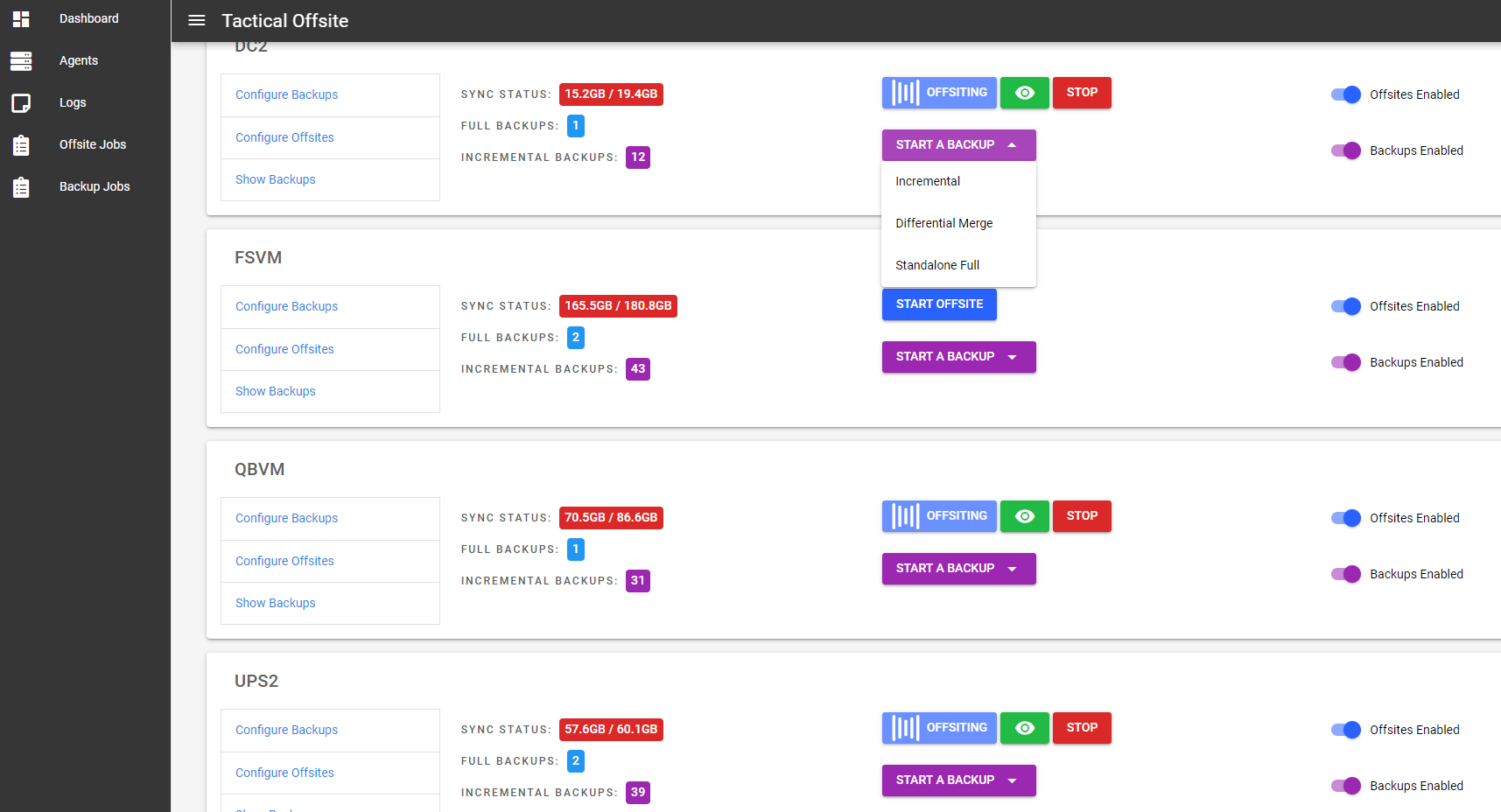This screenshot has width=1501, height=812.
Task: Click FSVM incremental backups count 43
Action: 638,369
